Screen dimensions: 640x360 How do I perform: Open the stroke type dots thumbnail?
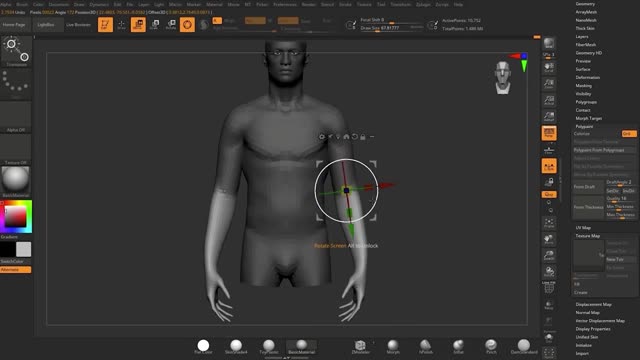(16, 84)
